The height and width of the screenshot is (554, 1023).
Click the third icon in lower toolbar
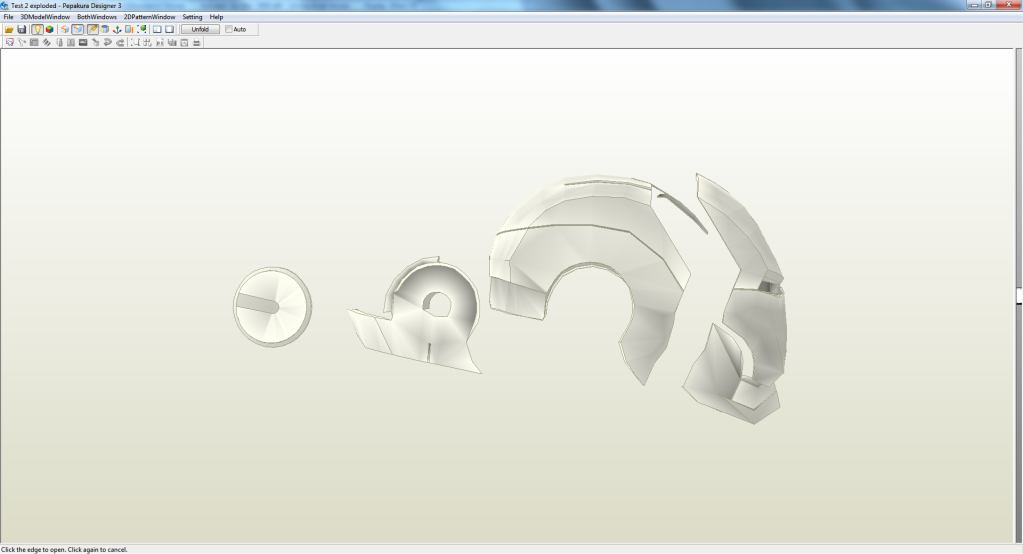pyautogui.click(x=34, y=42)
